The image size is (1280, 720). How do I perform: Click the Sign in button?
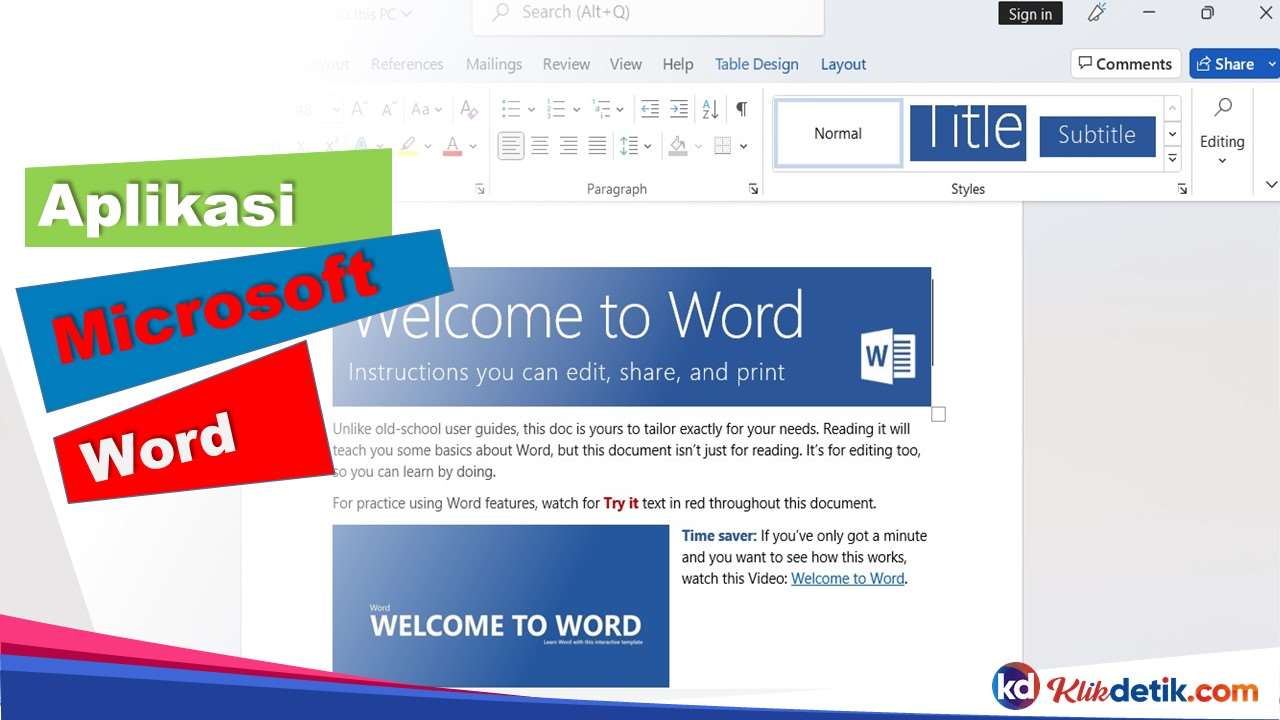(x=1030, y=14)
